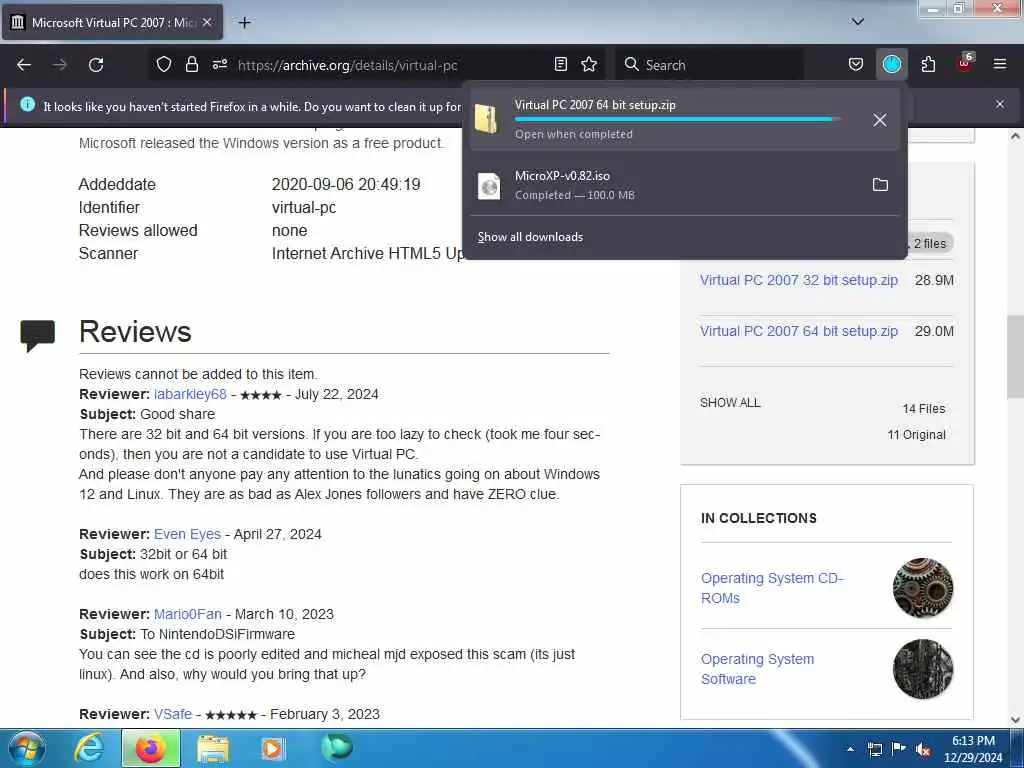The width and height of the screenshot is (1024, 768).
Task: Dismiss the Firefox refresh notification bar
Action: pos(999,104)
